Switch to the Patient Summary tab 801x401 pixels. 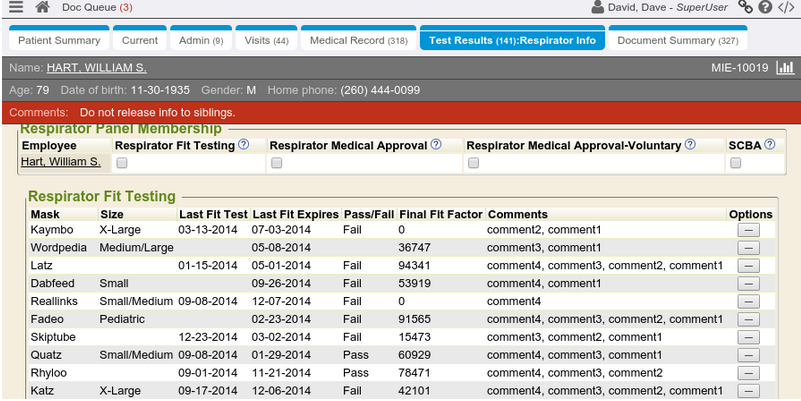(x=59, y=41)
